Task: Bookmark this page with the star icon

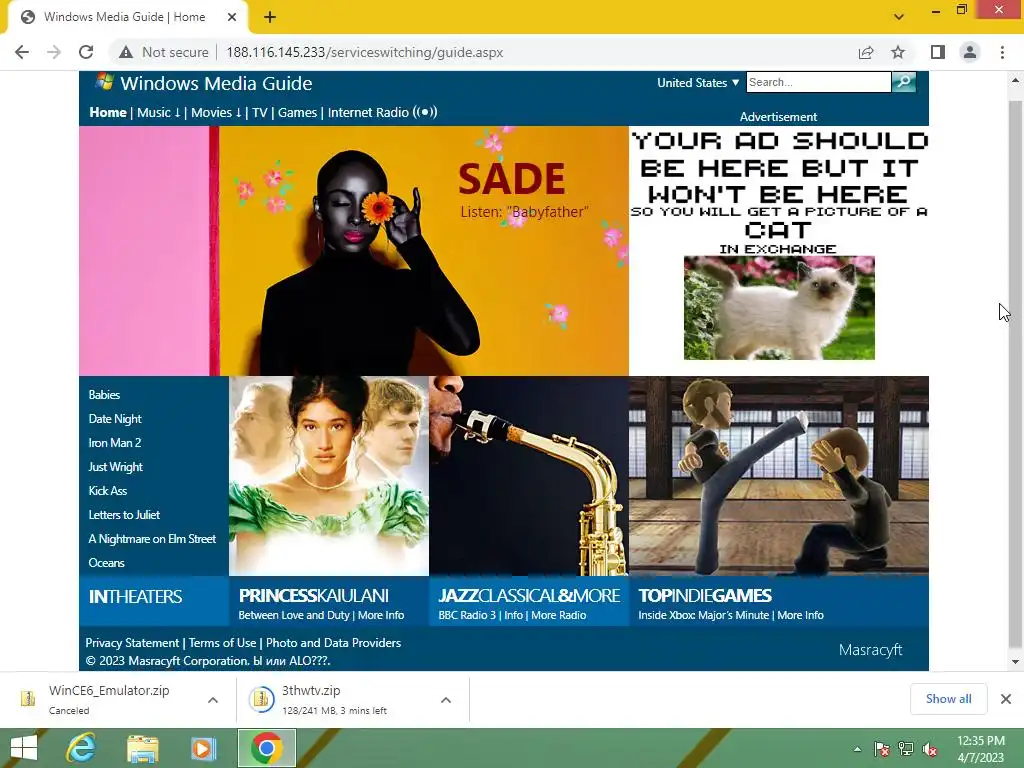Action: point(898,52)
